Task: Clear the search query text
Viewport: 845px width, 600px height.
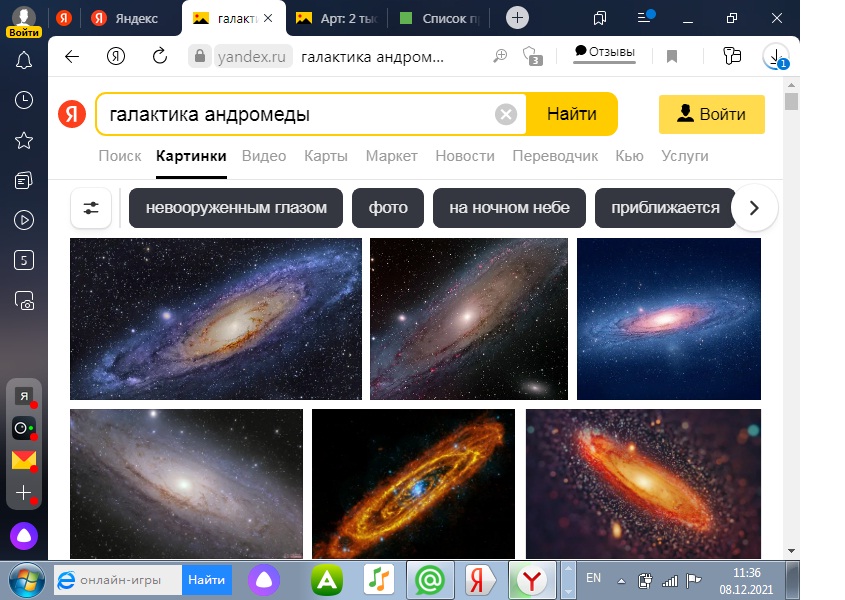Action: point(505,114)
